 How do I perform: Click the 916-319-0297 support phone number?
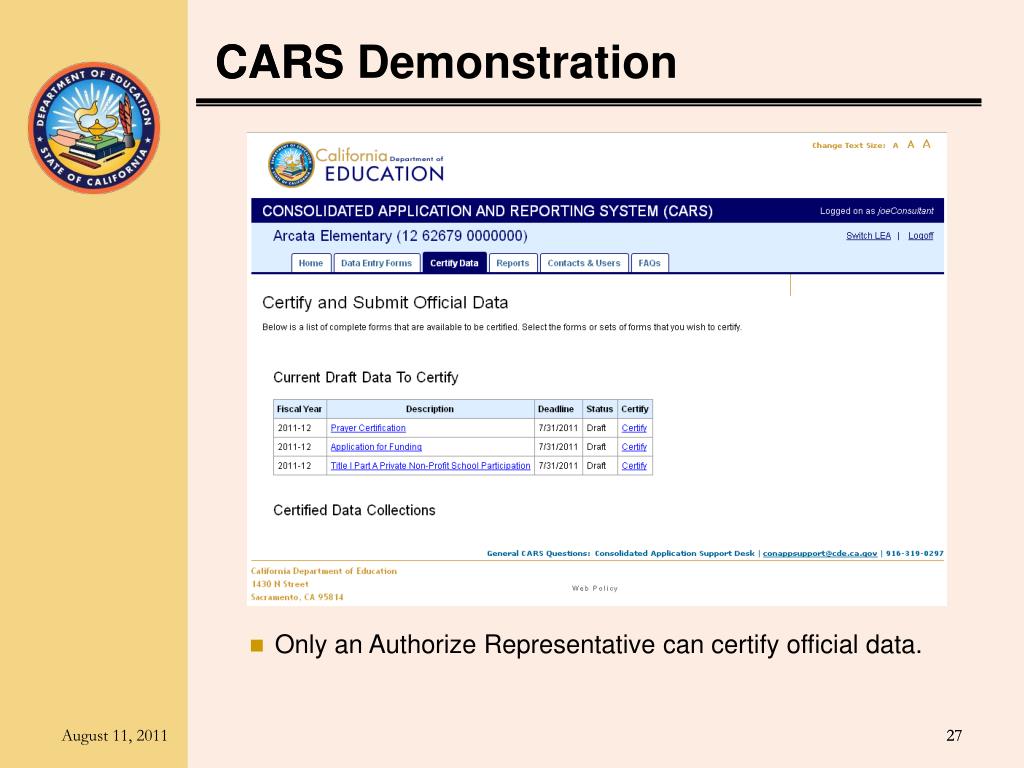pyautogui.click(x=914, y=553)
